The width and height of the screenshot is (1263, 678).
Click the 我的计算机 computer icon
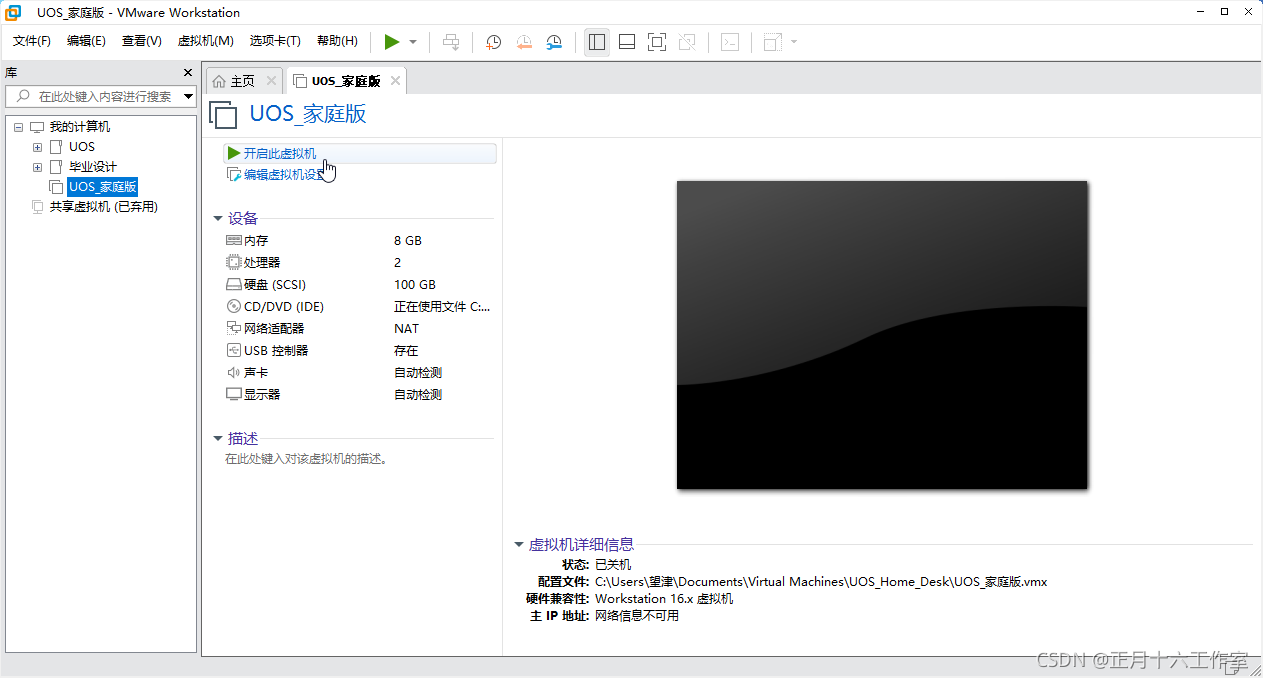tap(37, 127)
